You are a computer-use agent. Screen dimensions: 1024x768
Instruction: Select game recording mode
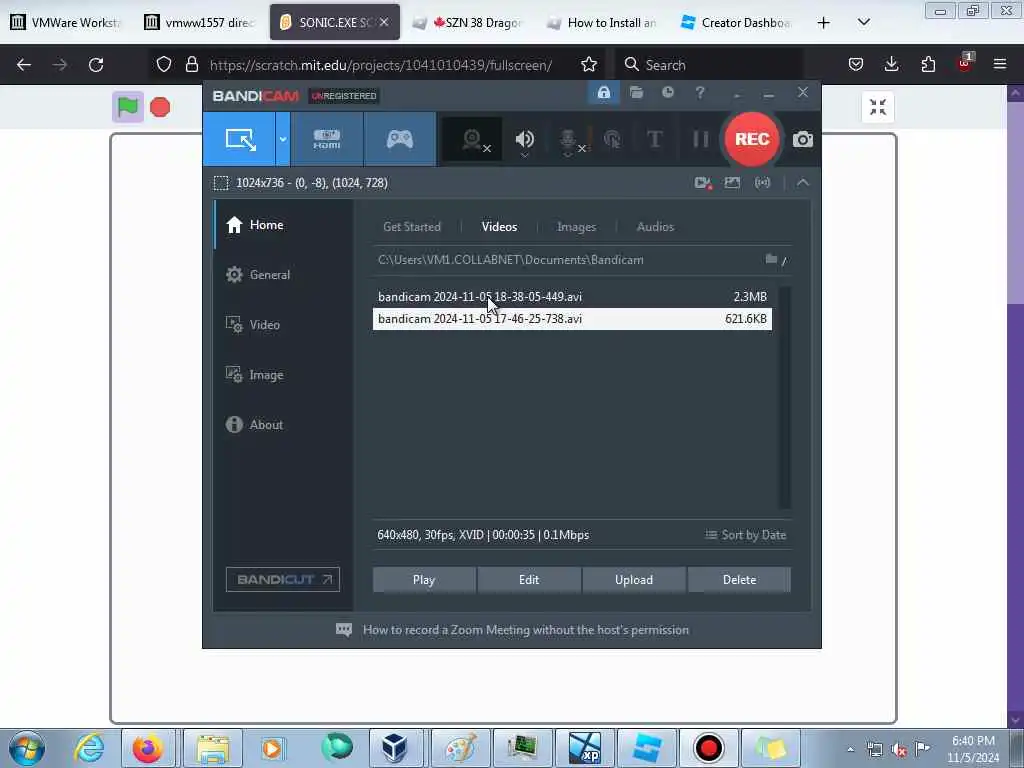400,139
